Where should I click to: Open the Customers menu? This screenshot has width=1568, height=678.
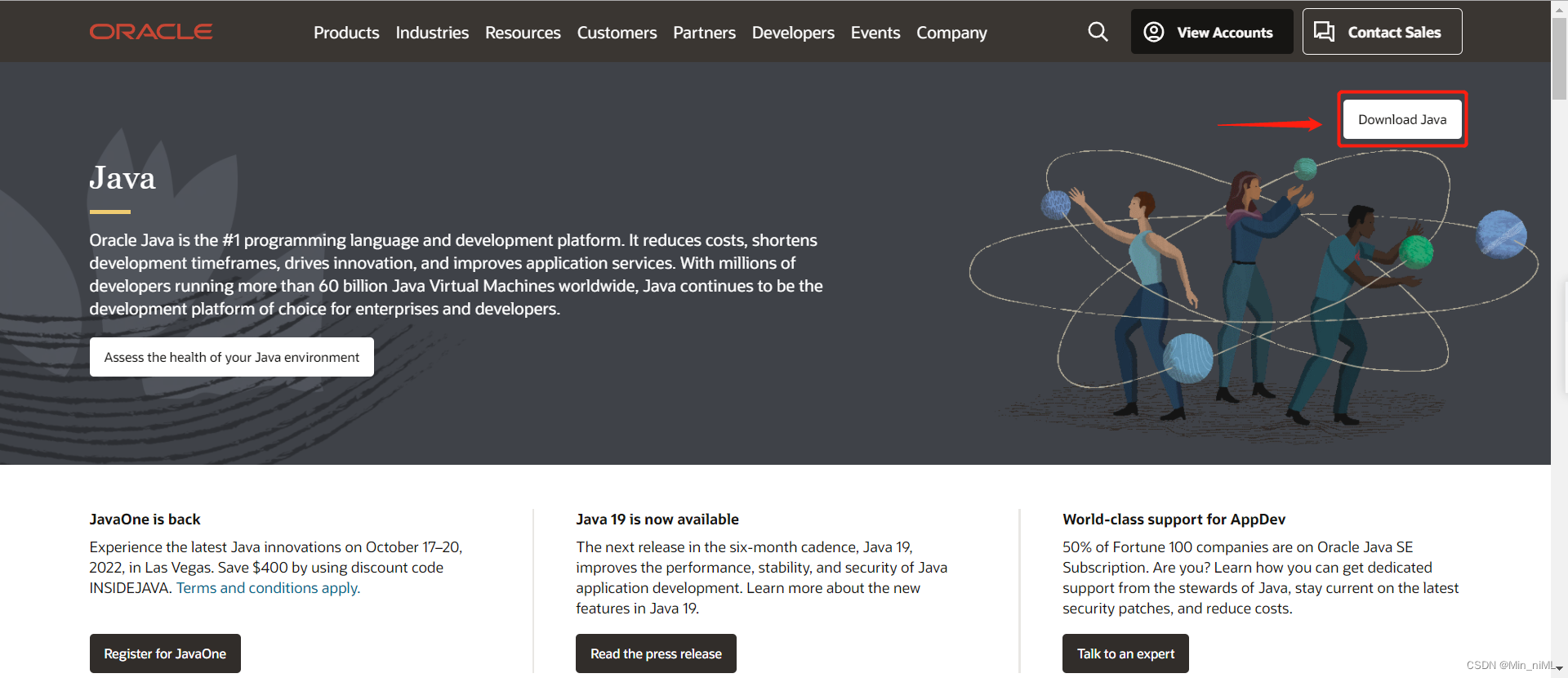(617, 33)
